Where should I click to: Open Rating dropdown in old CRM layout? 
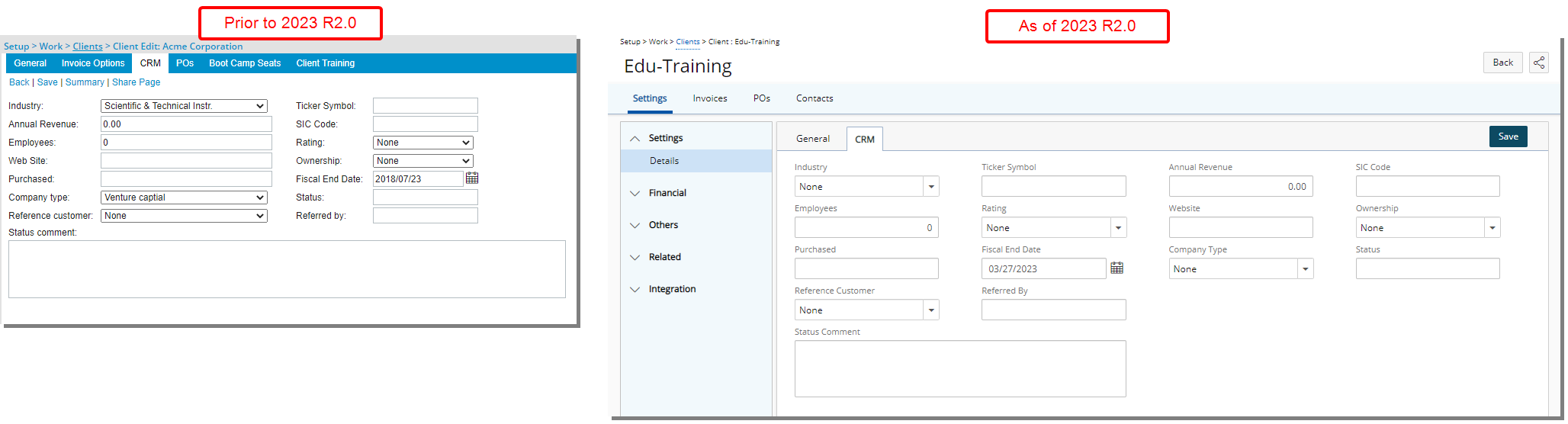pos(423,143)
